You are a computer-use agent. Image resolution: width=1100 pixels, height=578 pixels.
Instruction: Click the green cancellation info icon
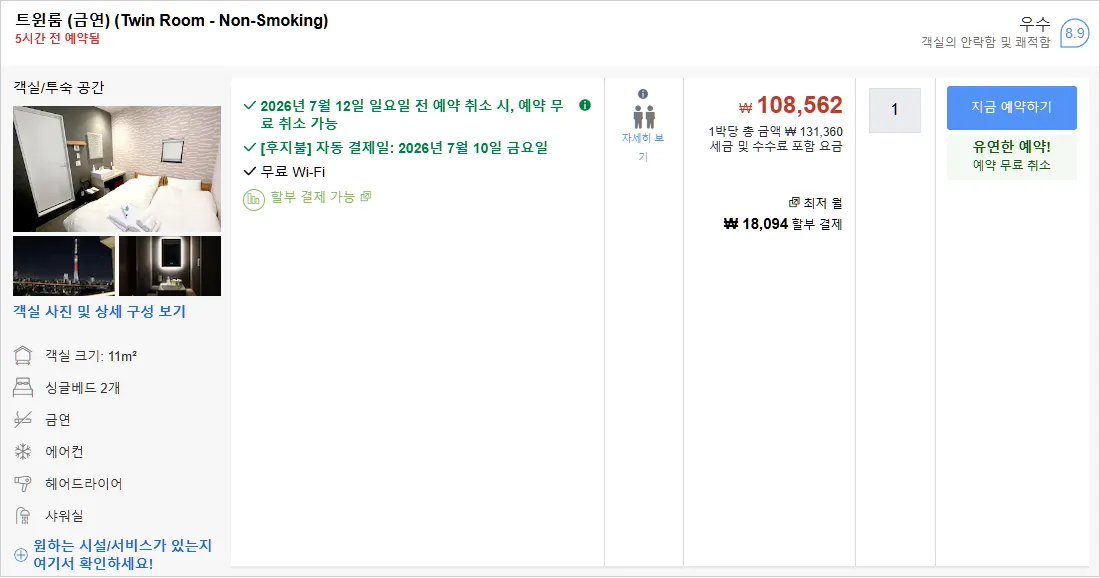pos(585,105)
